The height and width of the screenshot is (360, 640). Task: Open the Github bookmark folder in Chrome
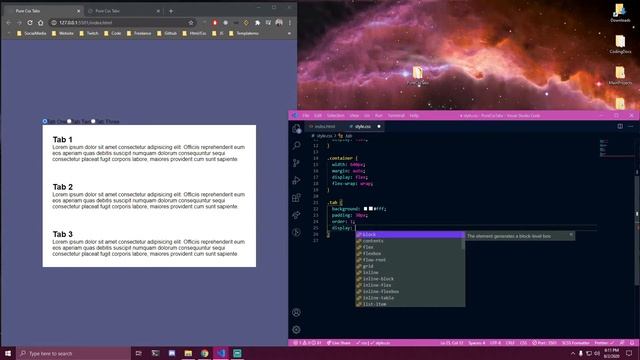(167, 33)
